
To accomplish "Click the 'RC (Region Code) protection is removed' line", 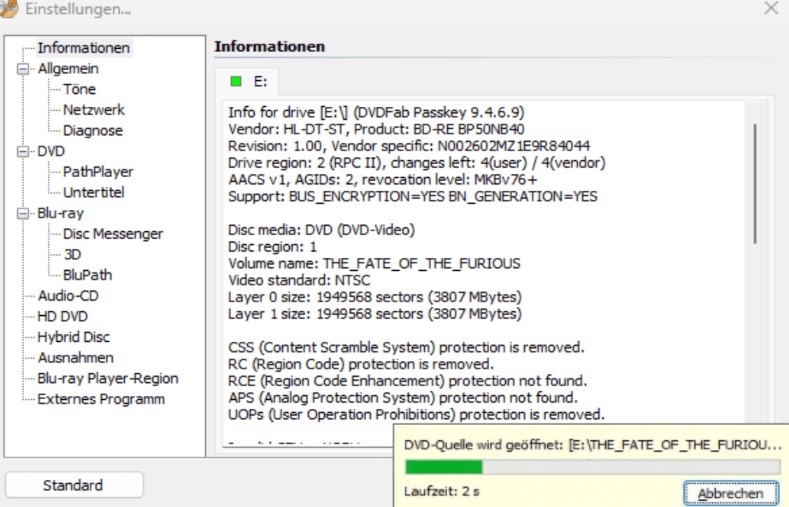I will point(361,364).
